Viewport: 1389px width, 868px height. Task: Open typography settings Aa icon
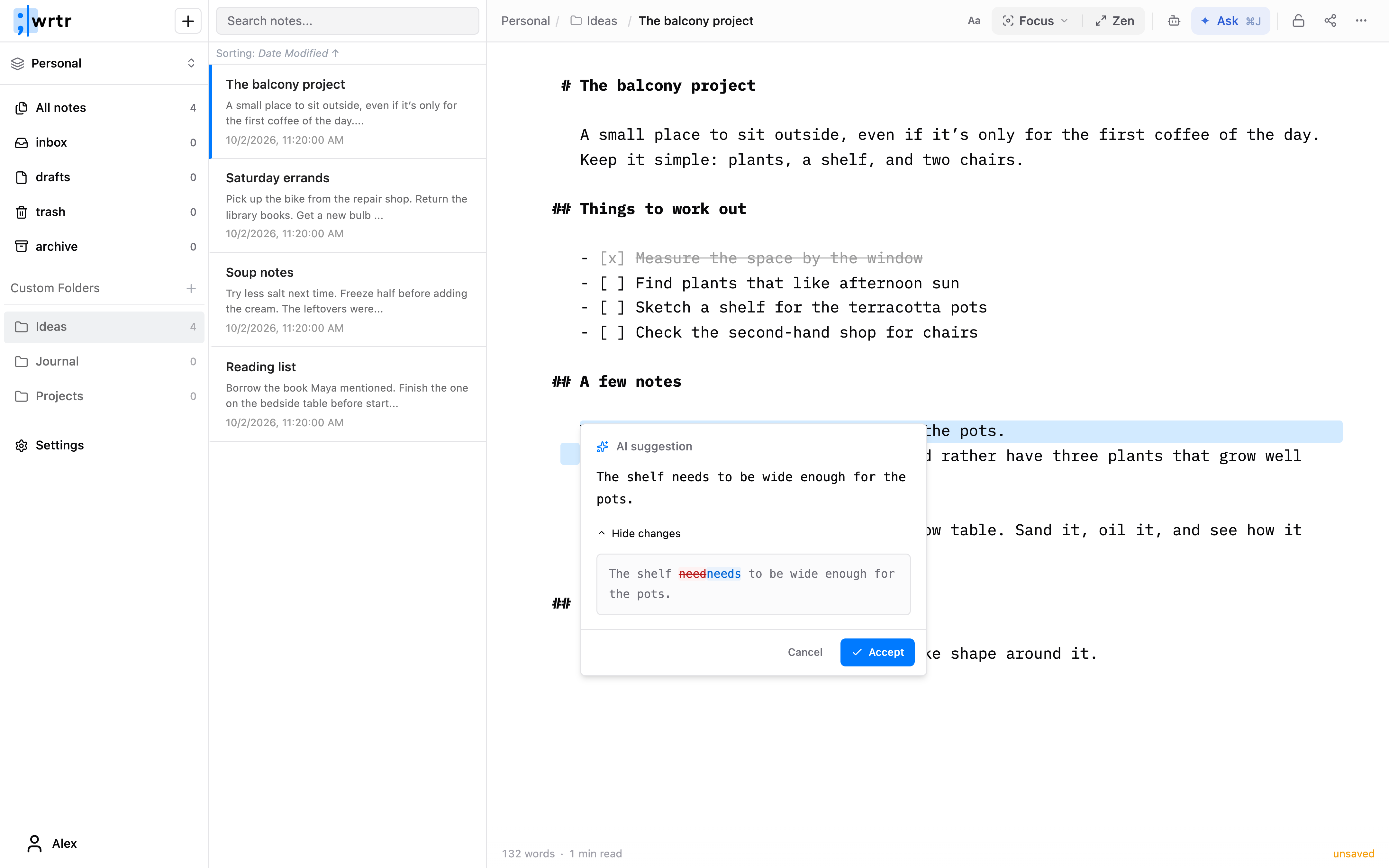(974, 21)
